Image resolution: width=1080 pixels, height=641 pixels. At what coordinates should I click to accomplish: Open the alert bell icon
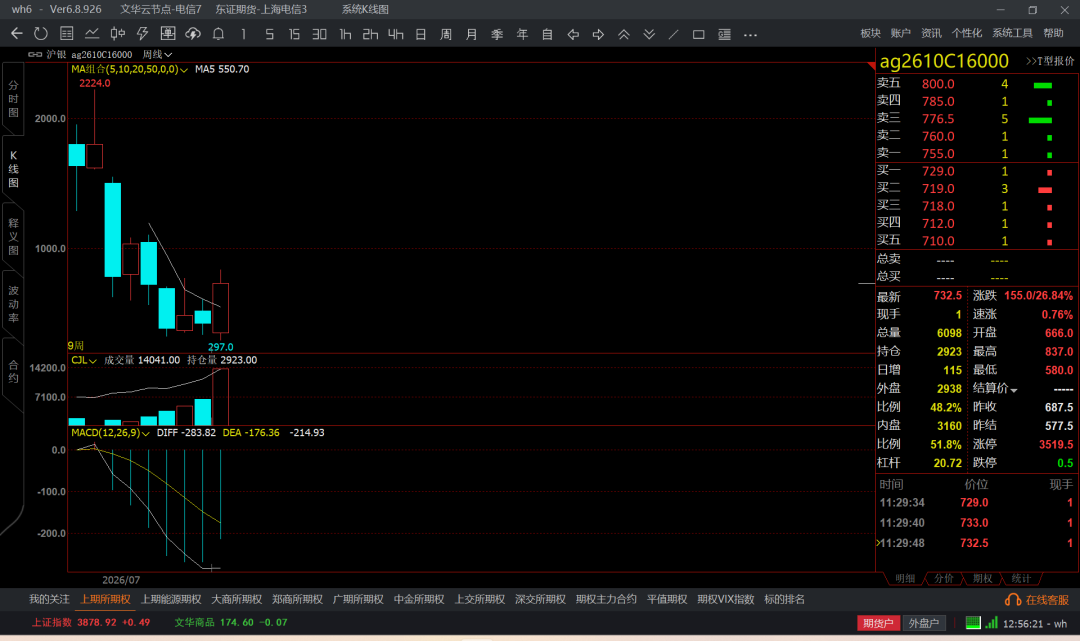coord(218,34)
